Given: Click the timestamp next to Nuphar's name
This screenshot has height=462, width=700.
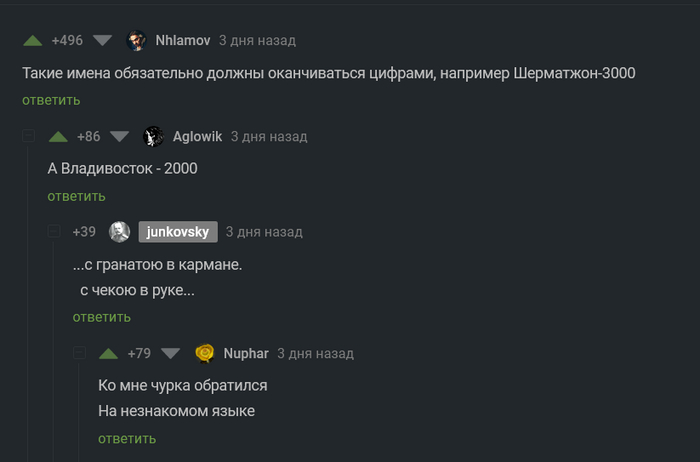Looking at the screenshot, I should pyautogui.click(x=315, y=353).
